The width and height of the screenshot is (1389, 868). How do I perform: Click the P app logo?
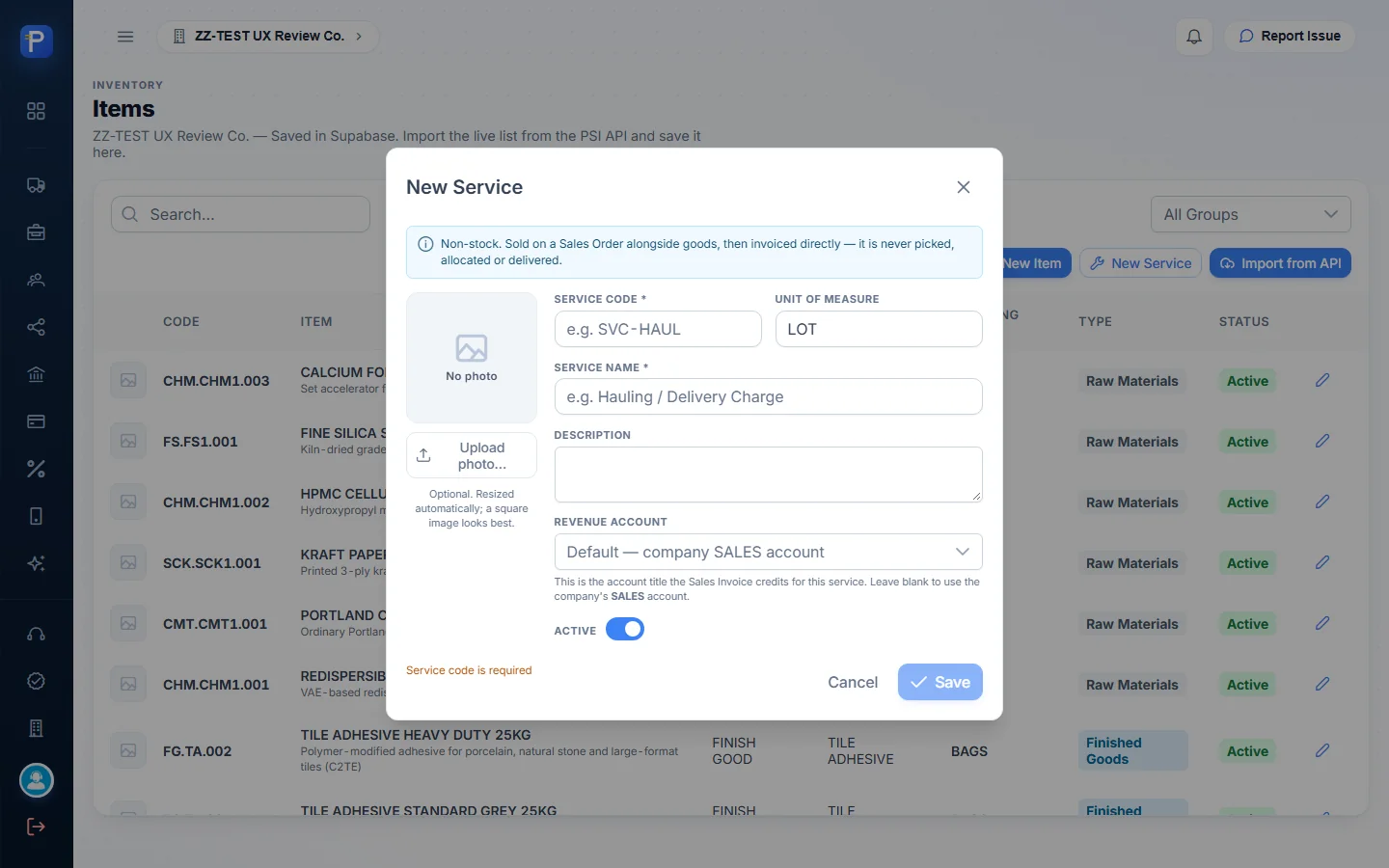pyautogui.click(x=37, y=41)
